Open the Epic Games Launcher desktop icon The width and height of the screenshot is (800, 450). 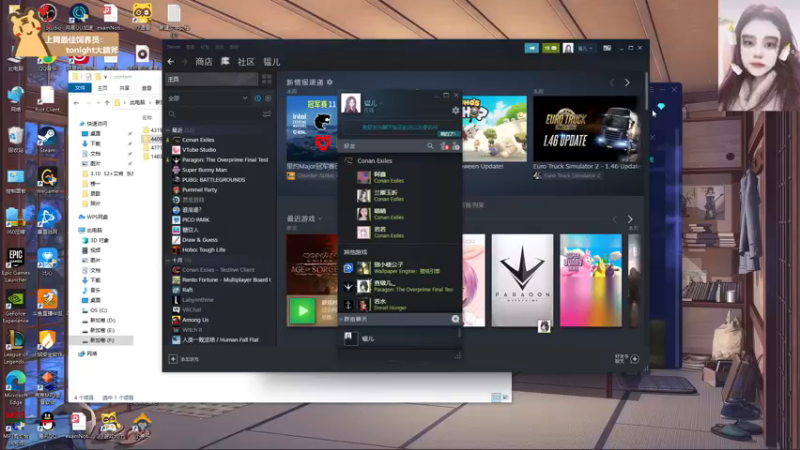16,265
